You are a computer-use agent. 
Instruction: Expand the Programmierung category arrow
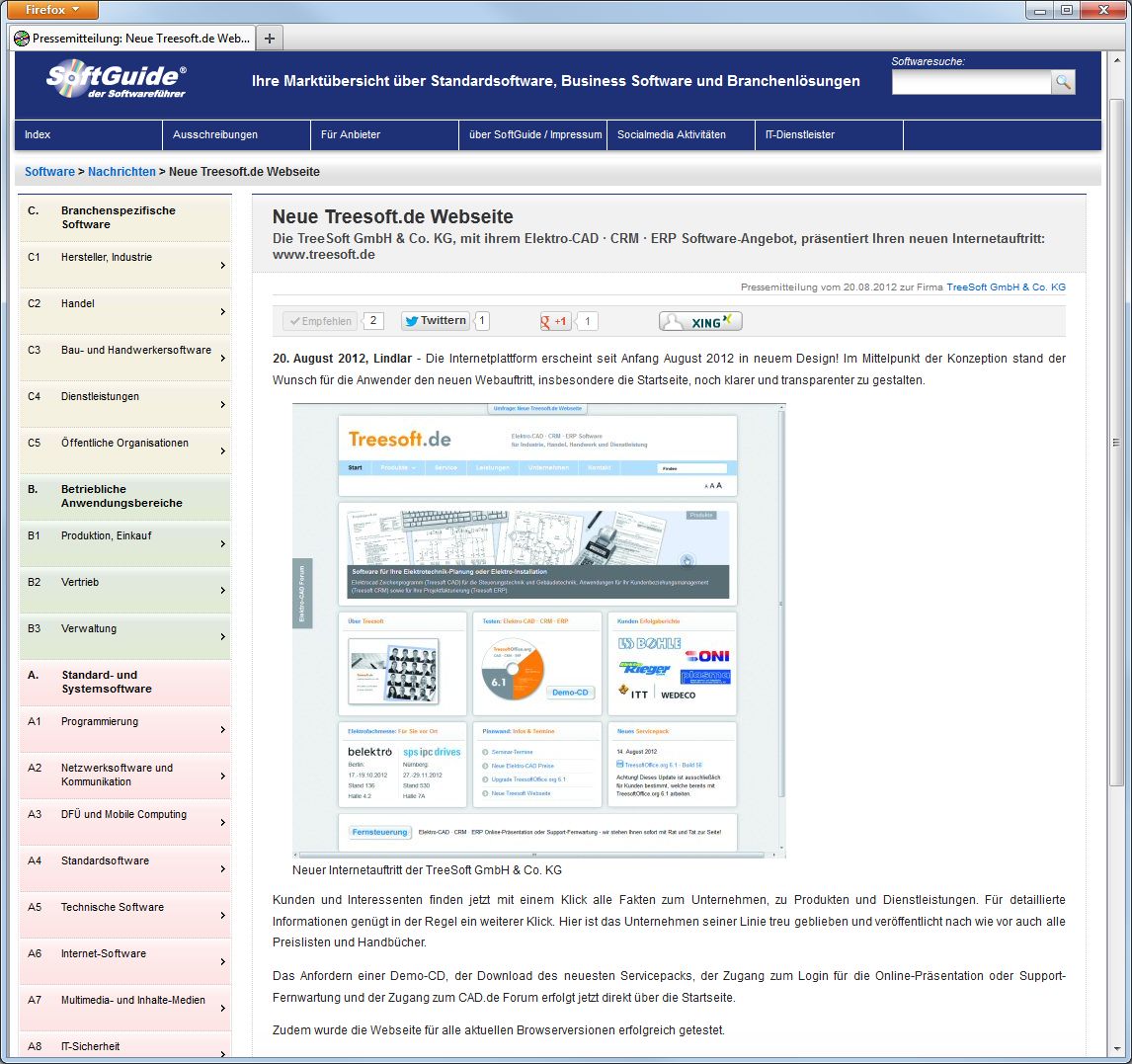tap(222, 730)
